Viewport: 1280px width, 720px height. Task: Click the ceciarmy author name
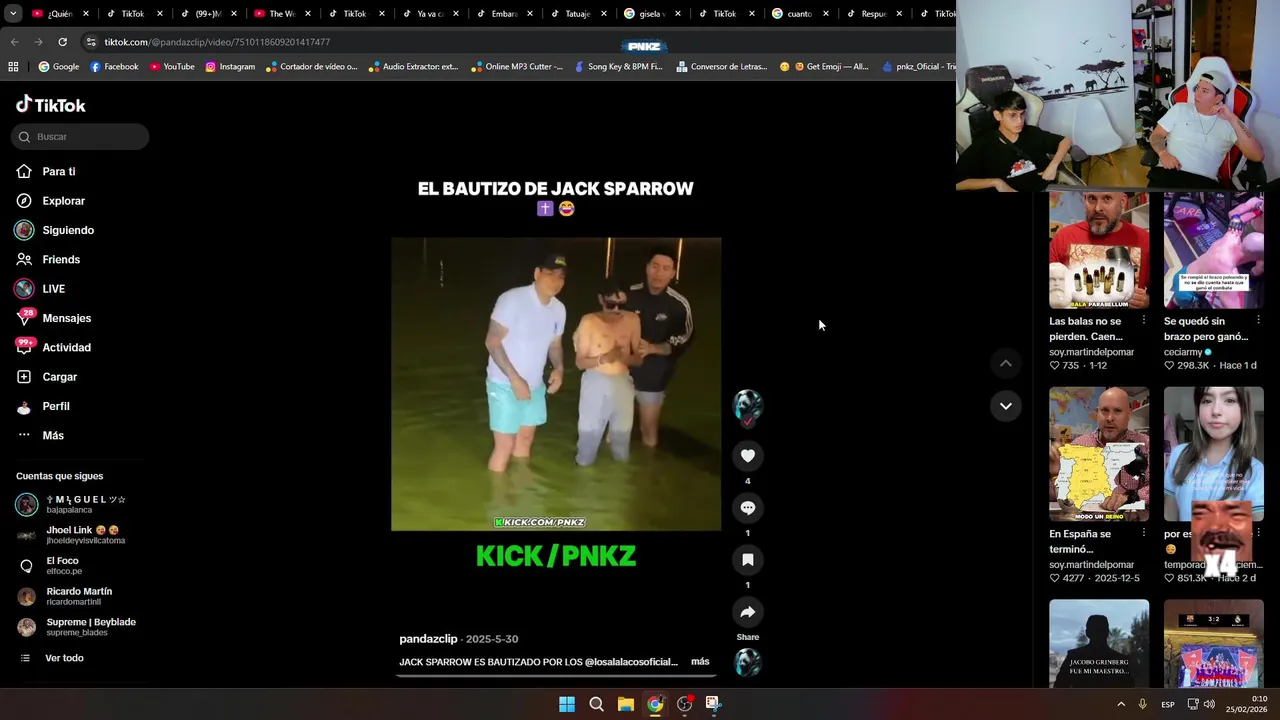coord(1182,352)
